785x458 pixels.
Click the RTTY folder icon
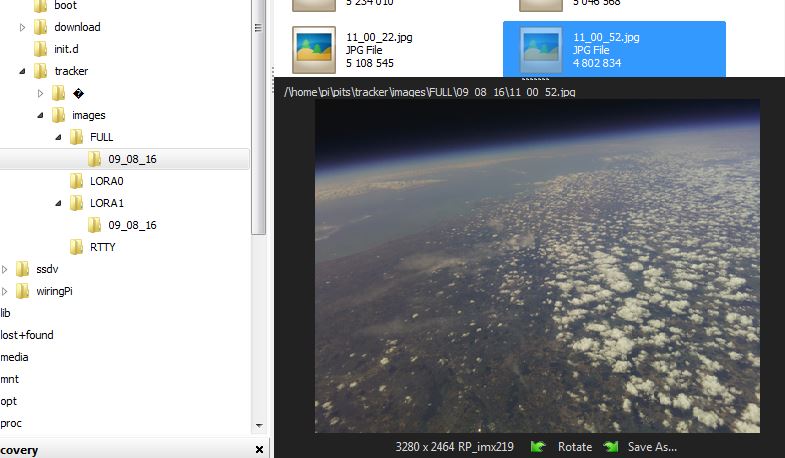tap(77, 247)
